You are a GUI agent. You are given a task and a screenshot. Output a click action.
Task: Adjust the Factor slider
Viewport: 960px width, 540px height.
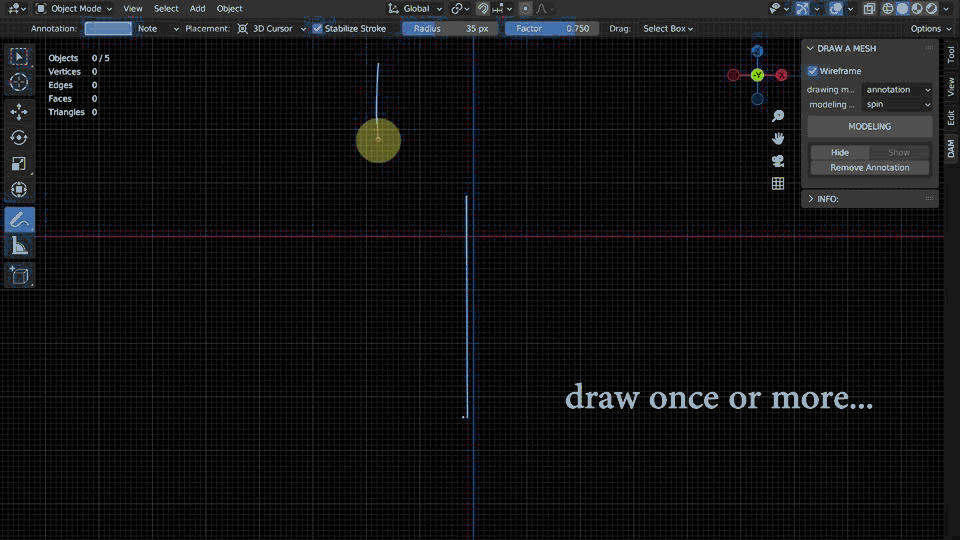click(x=551, y=29)
